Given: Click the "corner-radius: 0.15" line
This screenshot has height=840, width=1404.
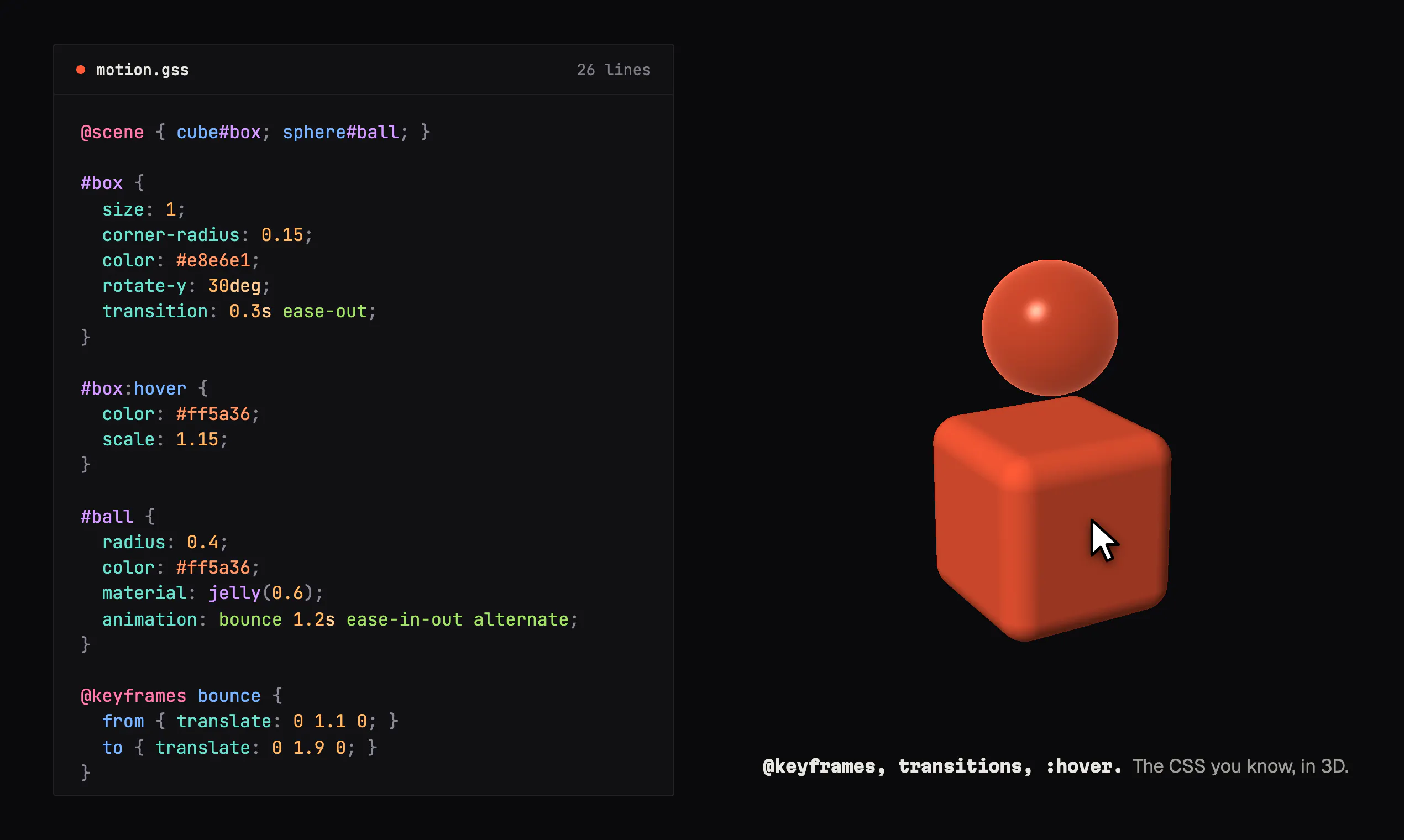Looking at the screenshot, I should pos(207,235).
